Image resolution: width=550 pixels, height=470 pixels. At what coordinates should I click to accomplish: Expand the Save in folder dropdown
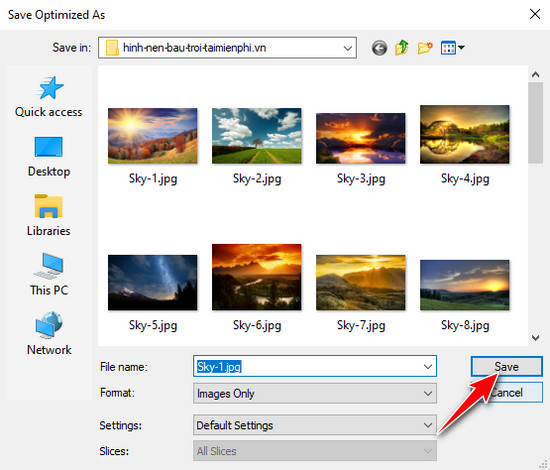click(x=348, y=48)
